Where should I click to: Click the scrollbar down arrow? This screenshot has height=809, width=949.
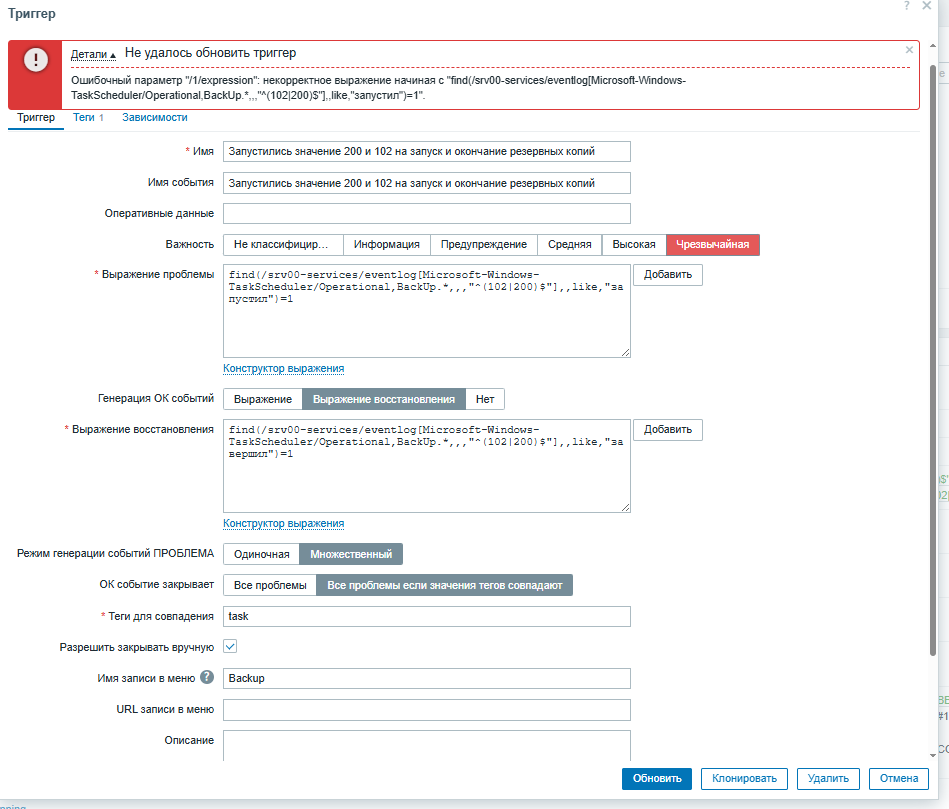[933, 755]
